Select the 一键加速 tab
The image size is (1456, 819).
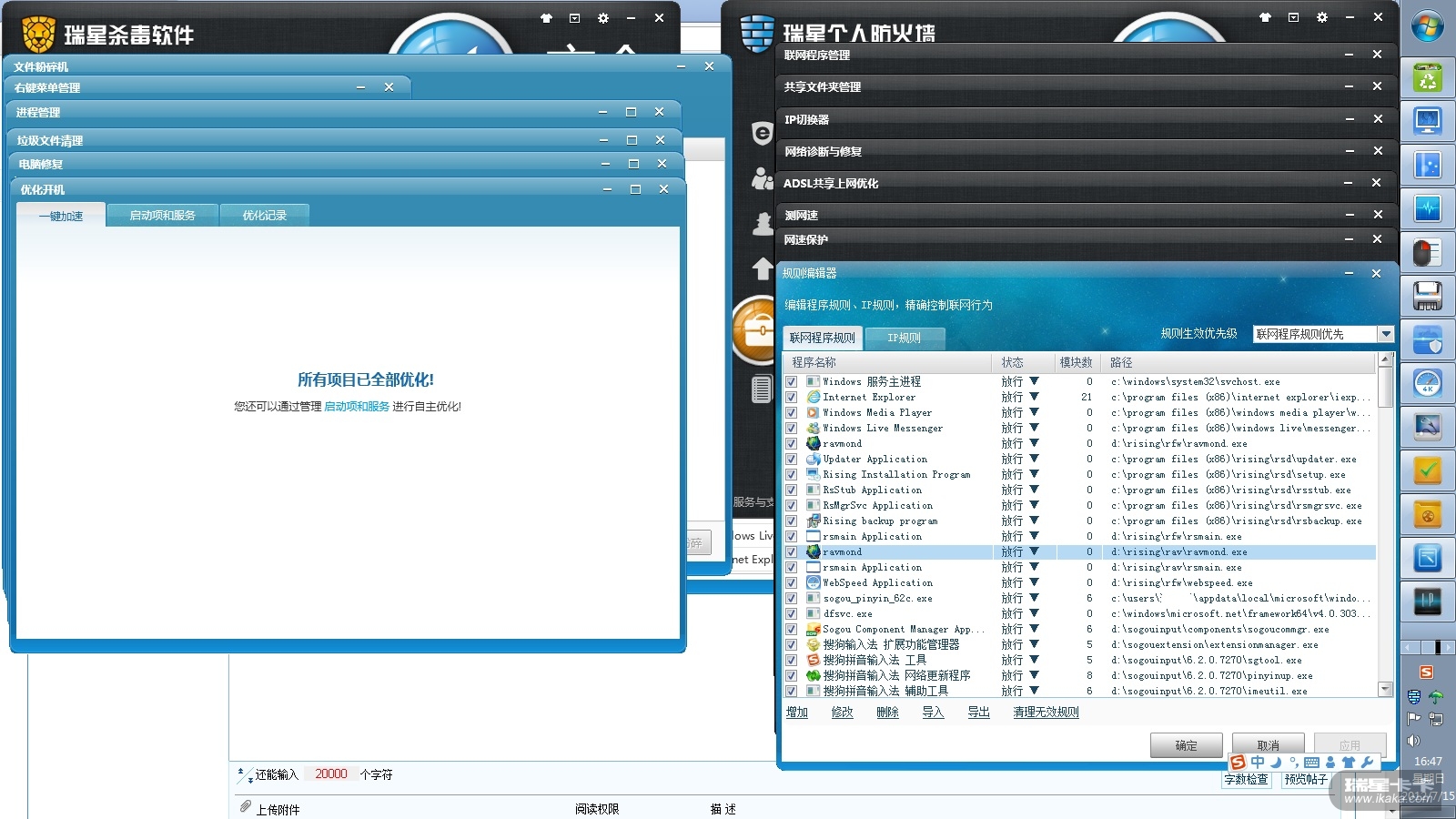click(61, 216)
